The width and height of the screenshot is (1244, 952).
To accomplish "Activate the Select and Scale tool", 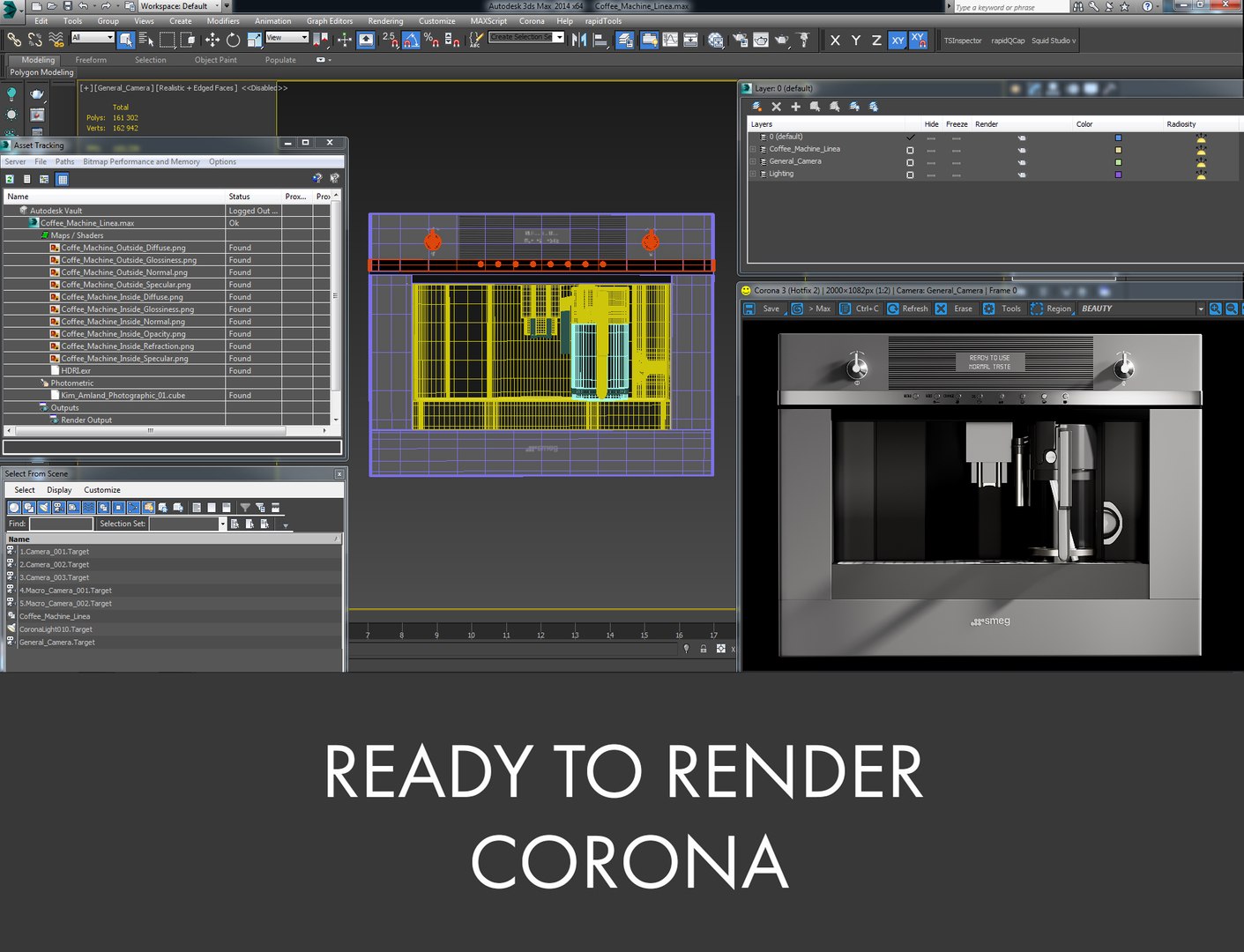I will click(x=254, y=40).
